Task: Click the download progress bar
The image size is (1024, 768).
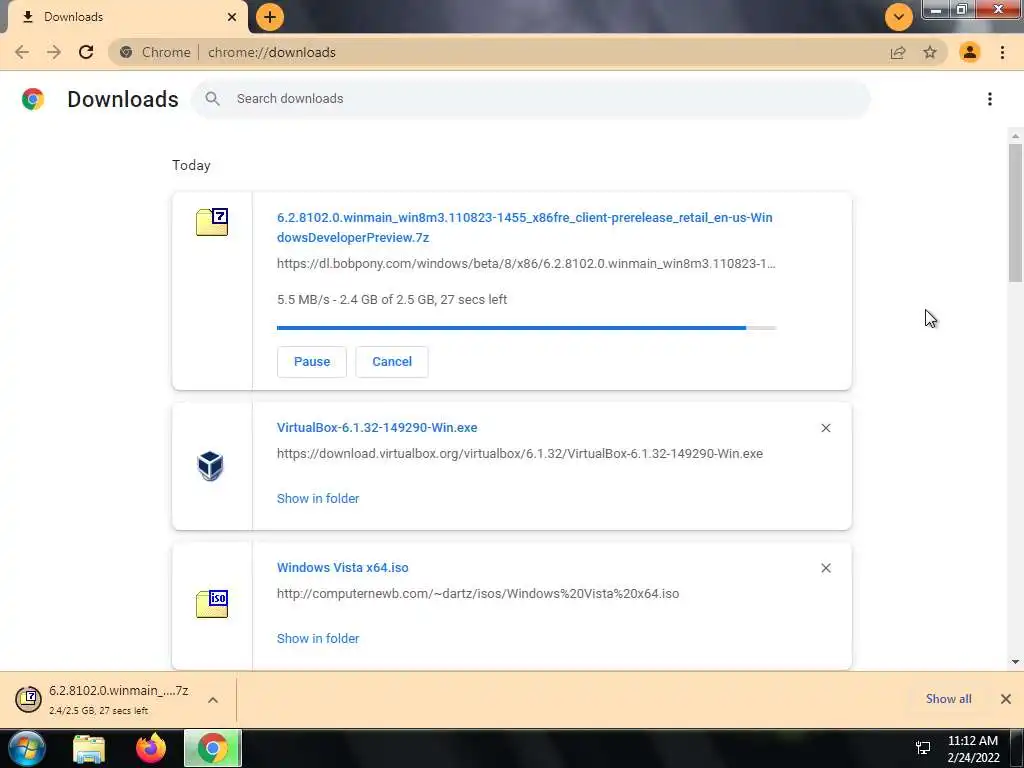Action: point(526,328)
